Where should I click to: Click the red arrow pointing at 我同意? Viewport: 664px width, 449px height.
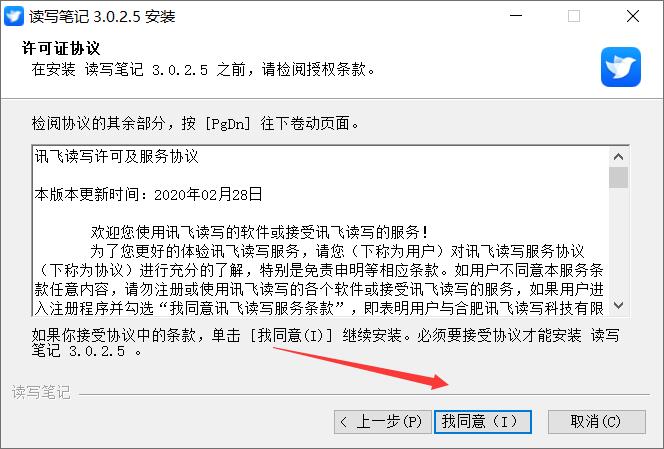pos(361,368)
